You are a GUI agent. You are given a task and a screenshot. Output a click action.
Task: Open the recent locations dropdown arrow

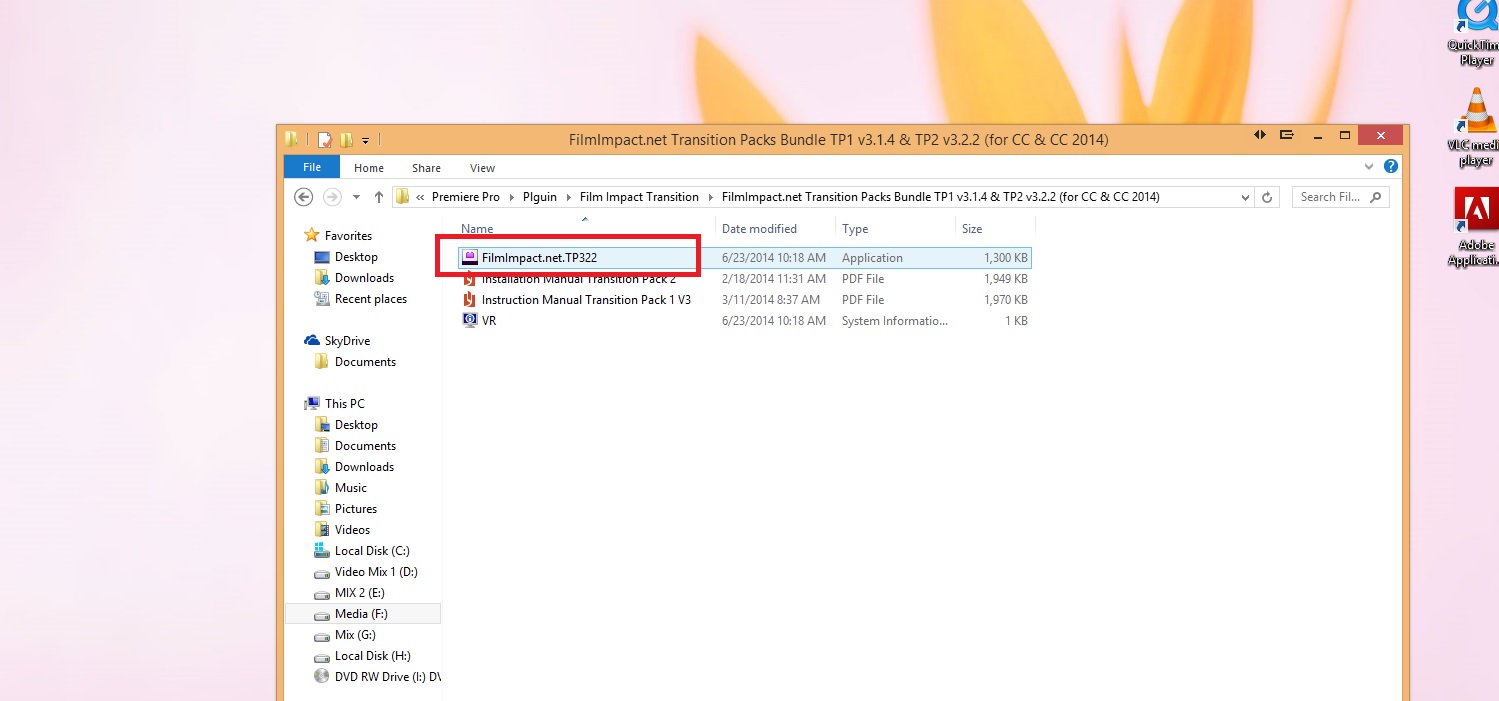click(356, 197)
